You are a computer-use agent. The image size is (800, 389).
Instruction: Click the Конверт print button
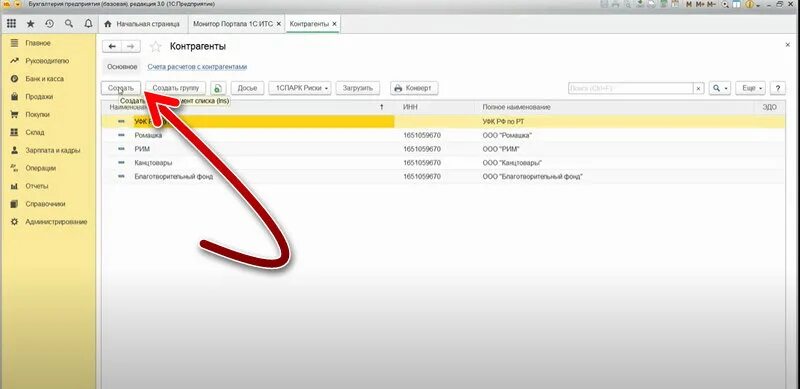click(414, 88)
